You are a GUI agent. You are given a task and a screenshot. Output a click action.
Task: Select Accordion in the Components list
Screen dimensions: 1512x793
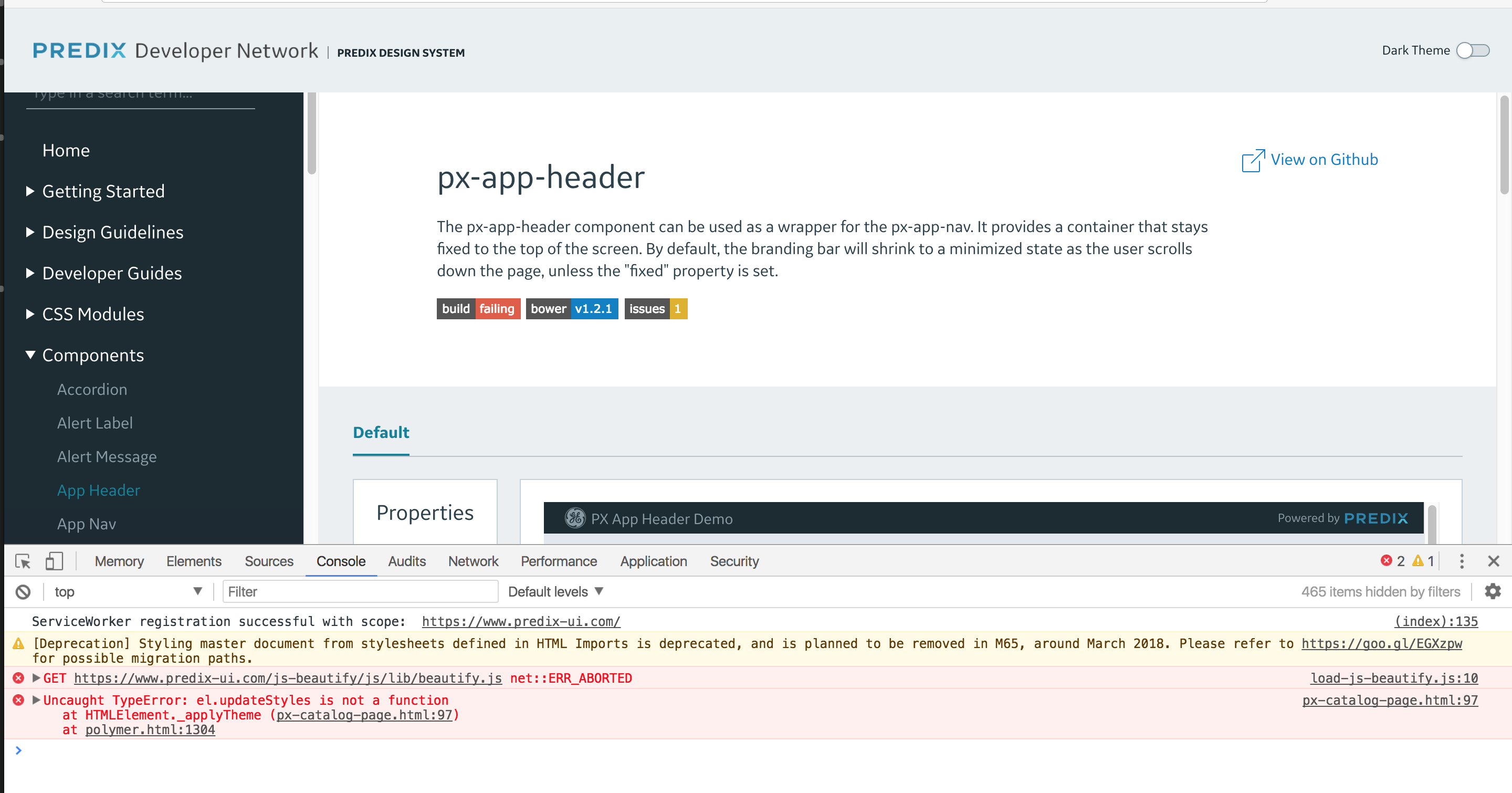click(x=92, y=389)
